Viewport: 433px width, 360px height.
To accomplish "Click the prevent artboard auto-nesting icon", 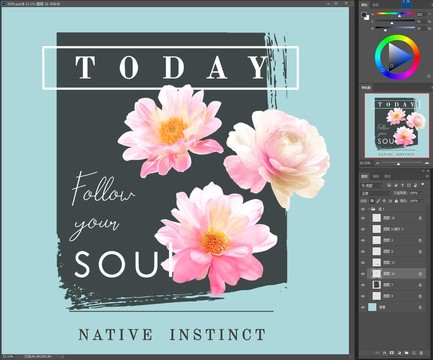I will (390, 201).
